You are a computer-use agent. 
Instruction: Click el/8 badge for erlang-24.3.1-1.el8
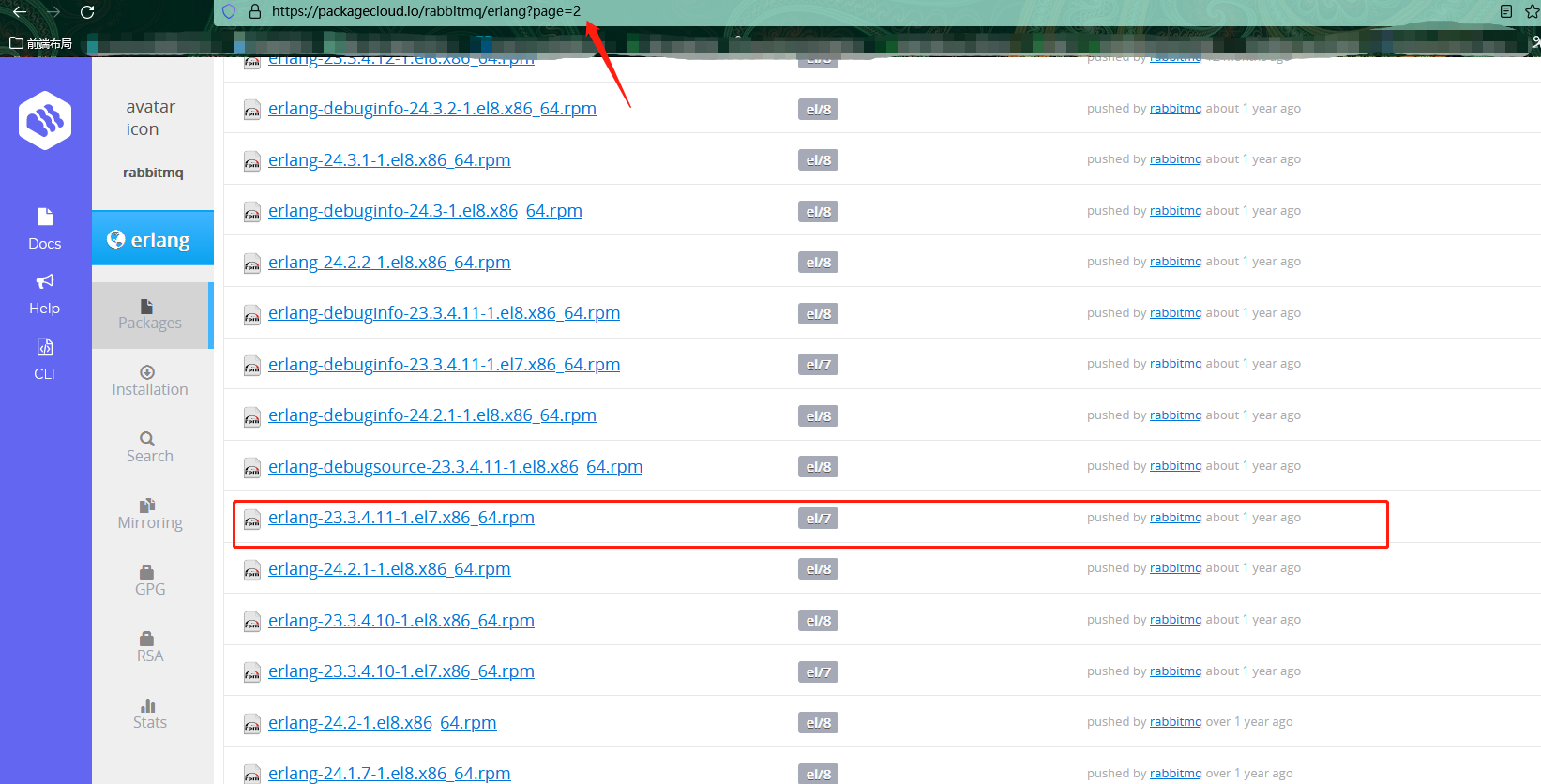(x=818, y=160)
